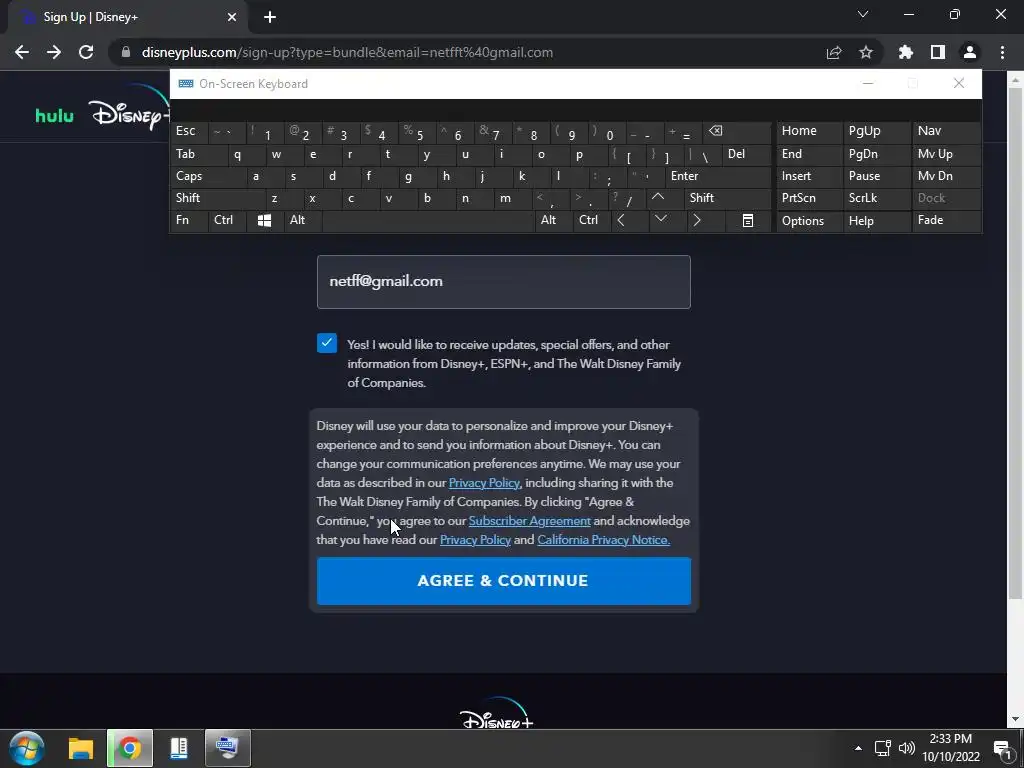Click the context menu key on keyboard

click(748, 221)
